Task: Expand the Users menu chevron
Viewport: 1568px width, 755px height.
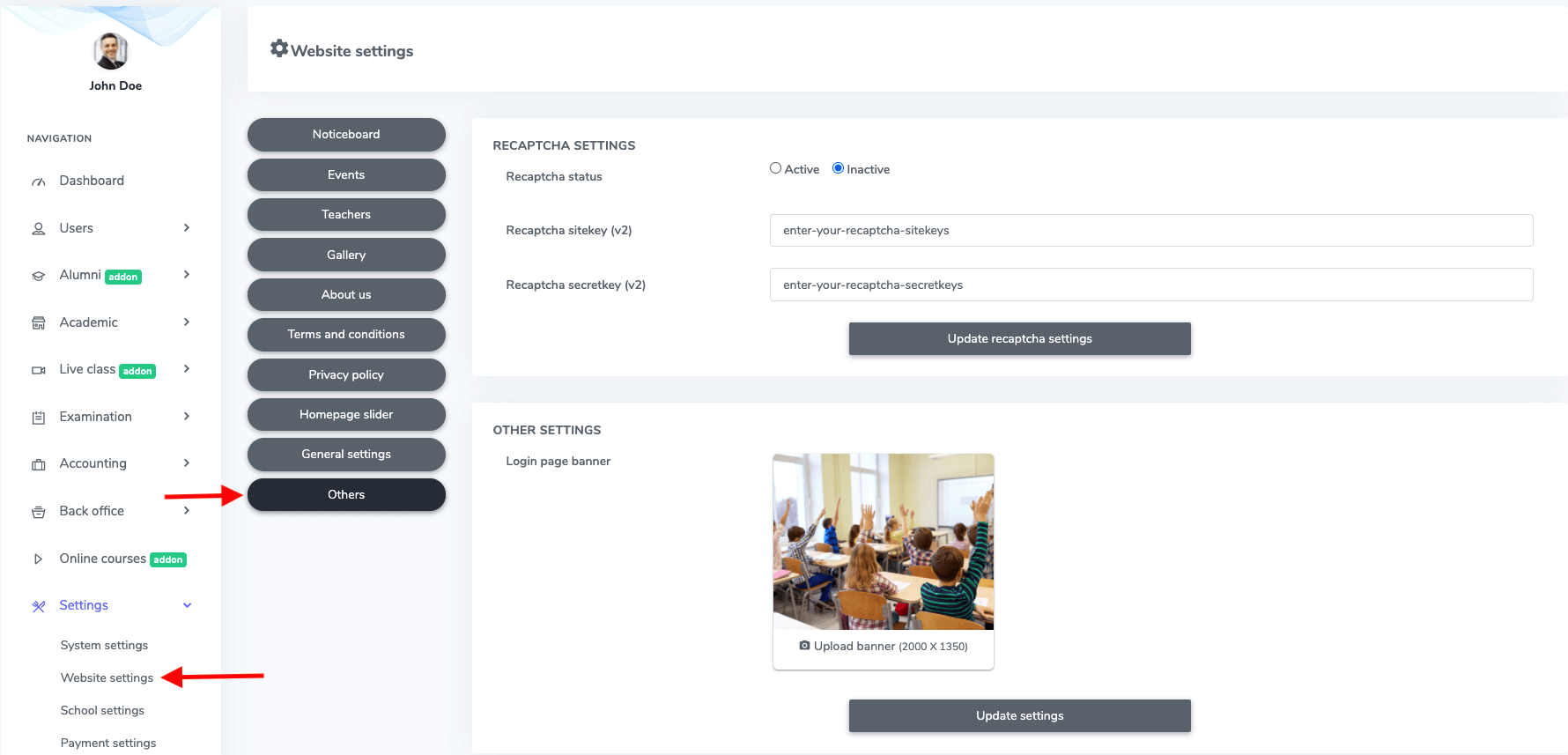Action: [187, 227]
